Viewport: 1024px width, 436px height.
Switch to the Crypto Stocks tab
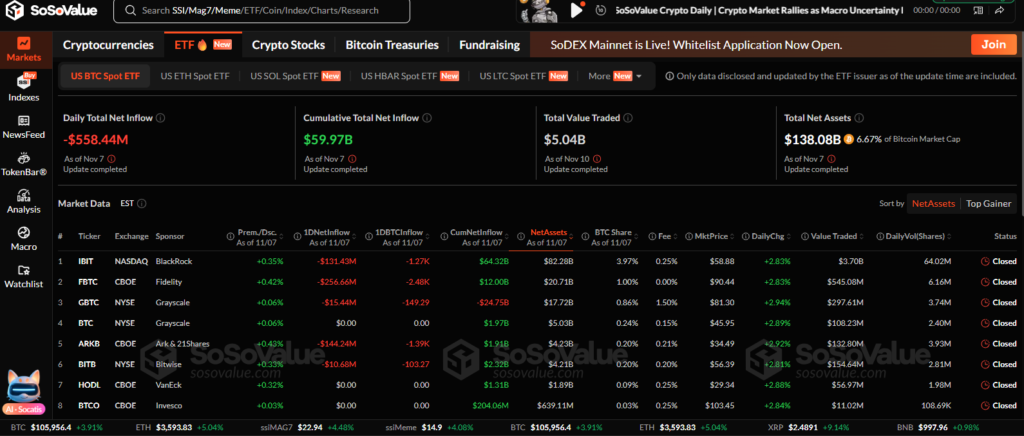click(287, 45)
